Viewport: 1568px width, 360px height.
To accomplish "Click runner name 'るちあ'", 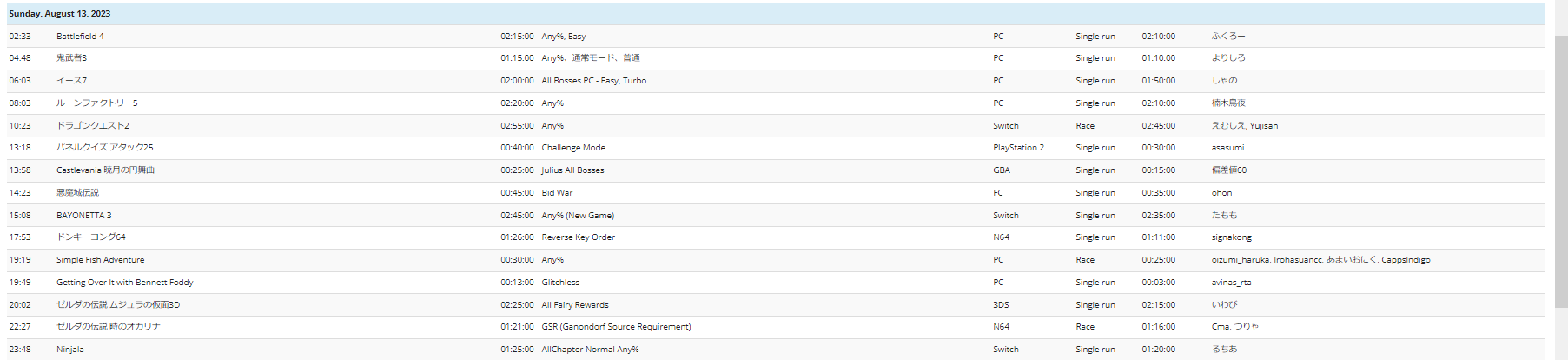I will 1224,350.
